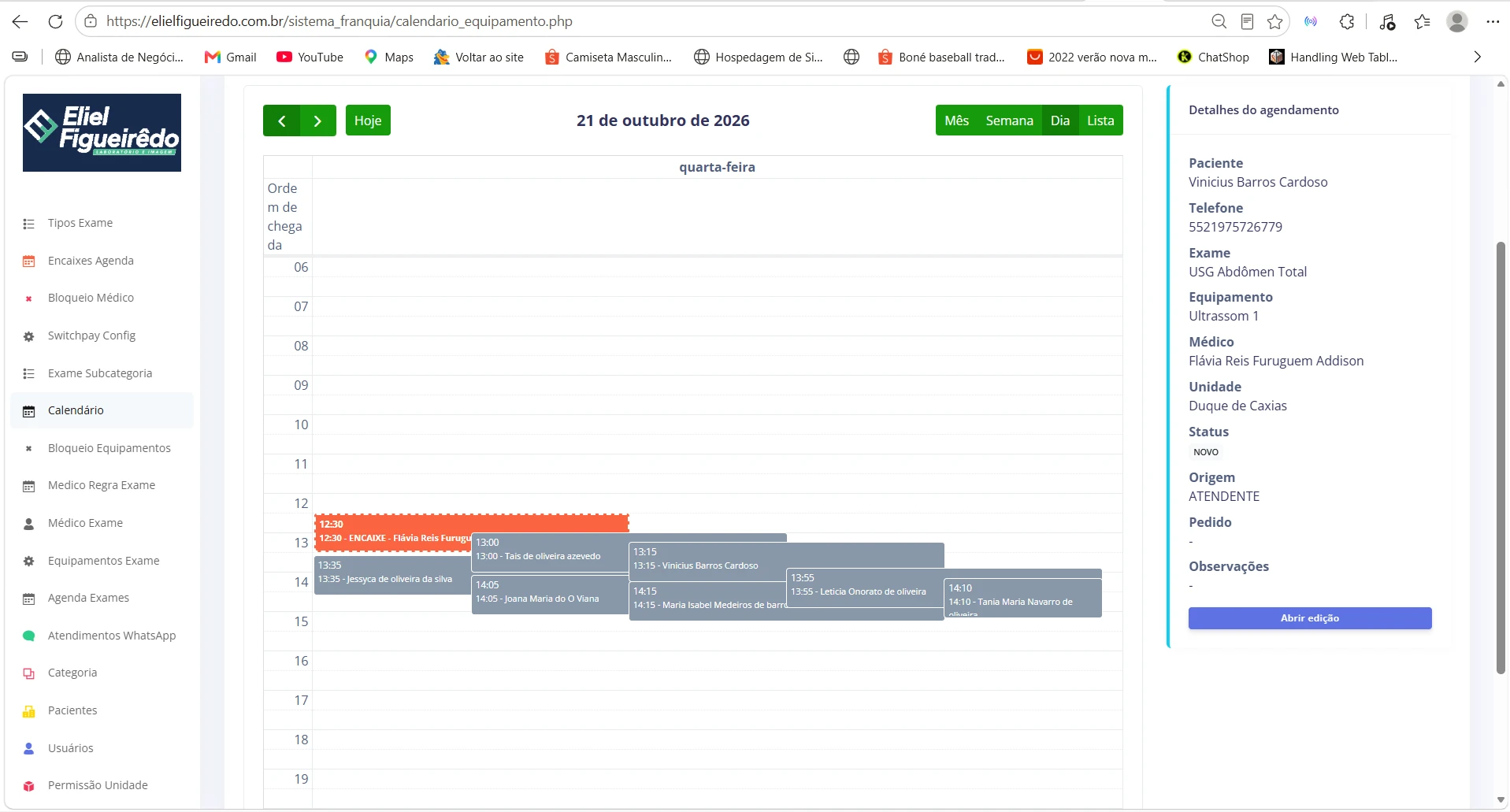Screen dimensions: 1510x812
Task: Click the Hoje button
Action: click(x=368, y=121)
